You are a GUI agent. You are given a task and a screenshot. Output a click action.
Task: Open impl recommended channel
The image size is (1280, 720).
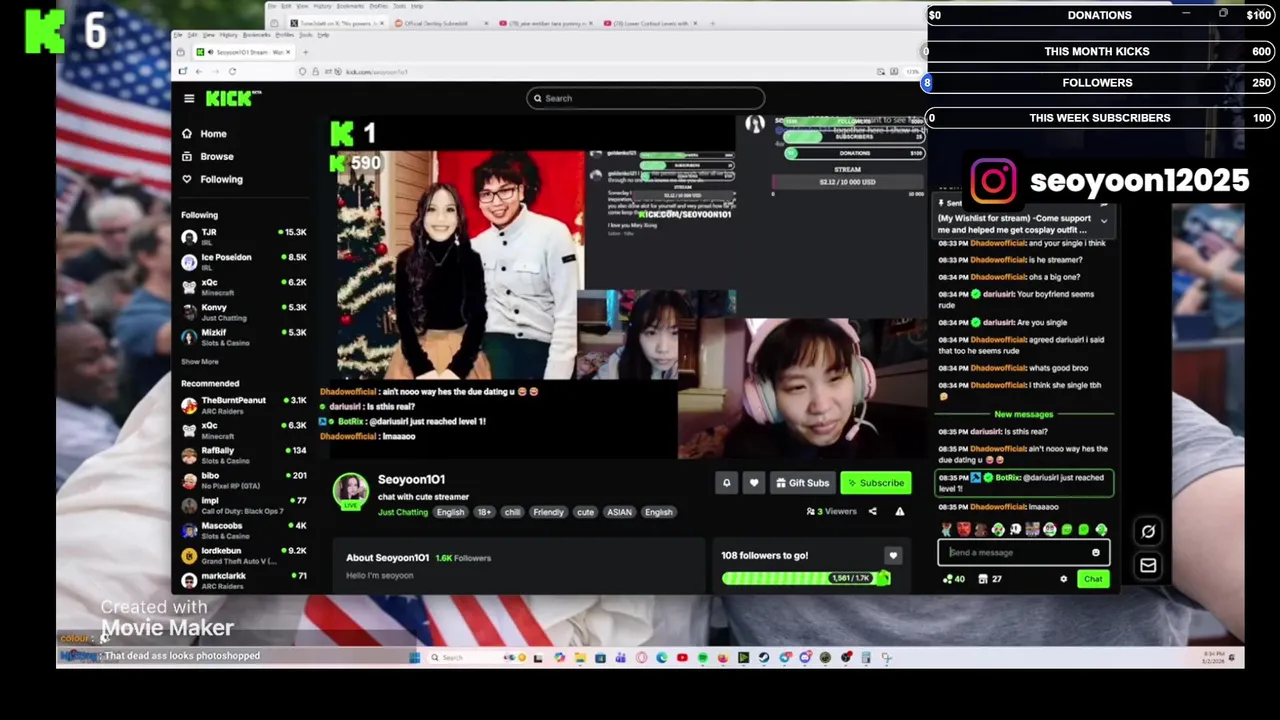click(244, 504)
